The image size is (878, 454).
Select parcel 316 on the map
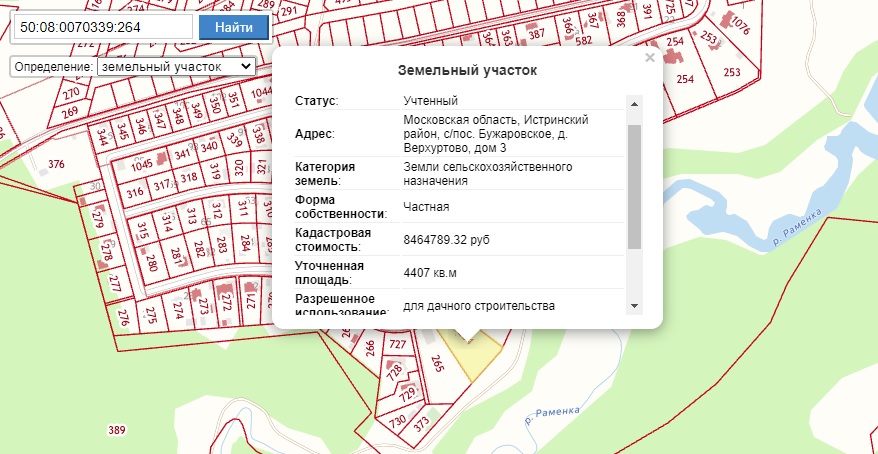pyautogui.click(x=135, y=193)
